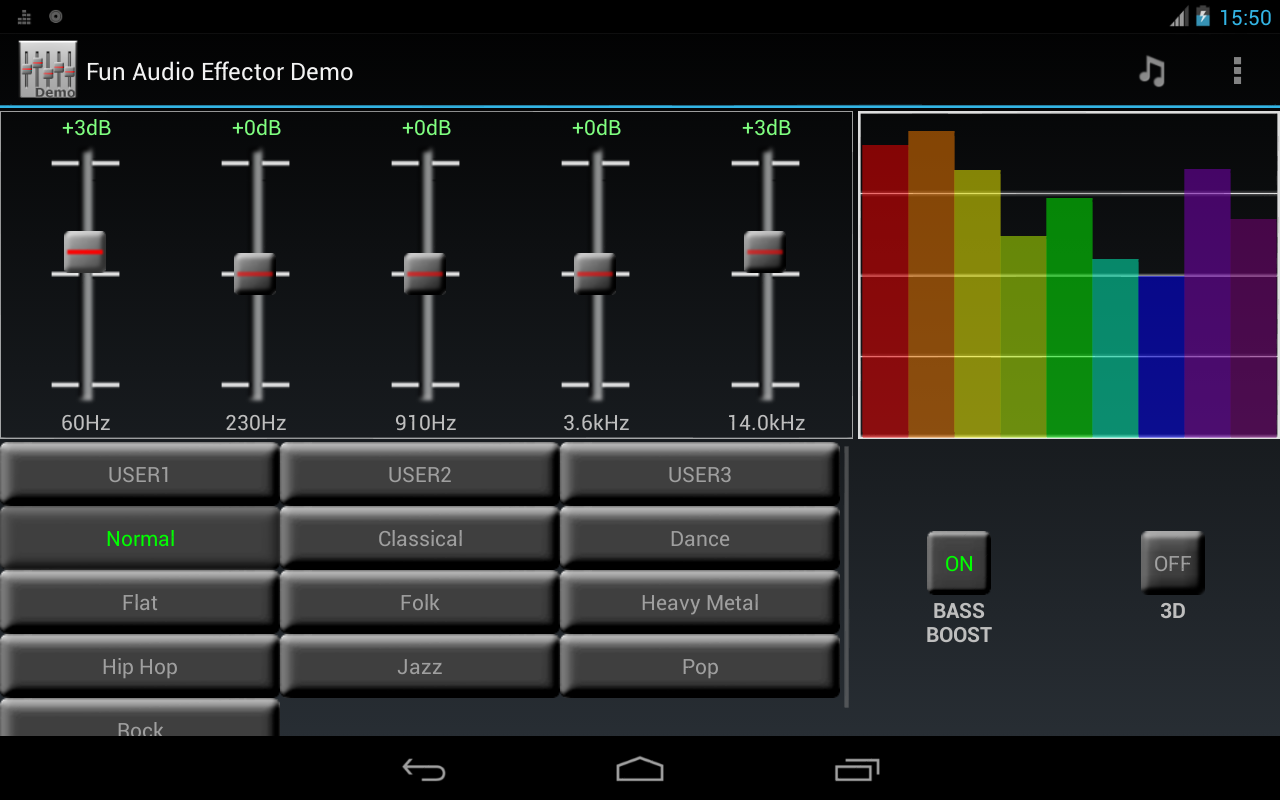Tap the Android home button

pyautogui.click(x=640, y=769)
